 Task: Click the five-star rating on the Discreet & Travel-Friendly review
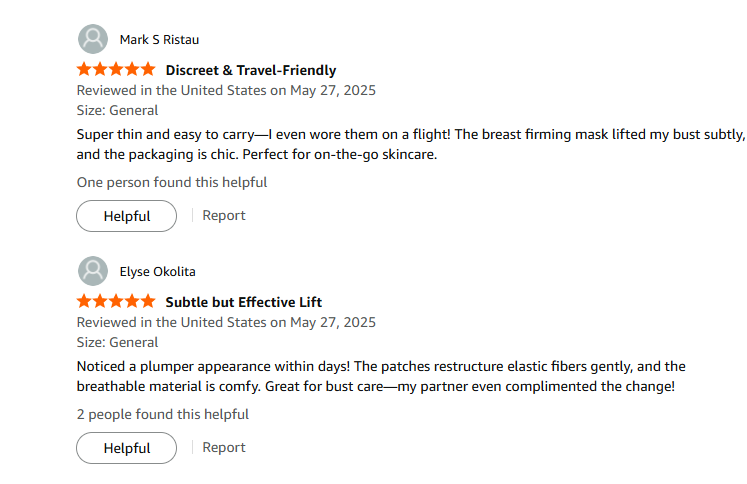pyautogui.click(x=116, y=70)
